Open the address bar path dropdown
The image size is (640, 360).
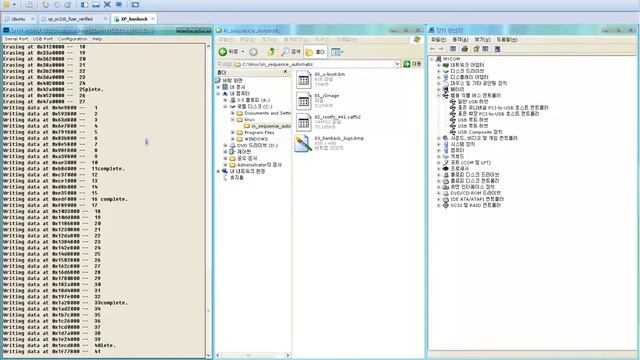click(397, 64)
